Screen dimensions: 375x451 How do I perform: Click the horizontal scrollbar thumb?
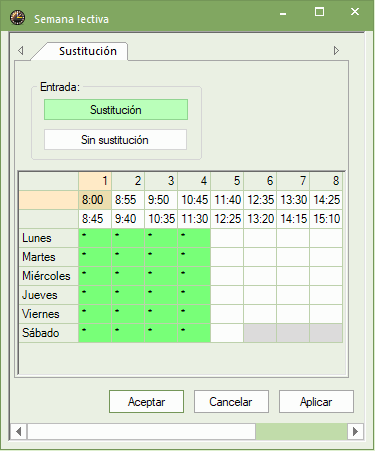pyautogui.click(x=141, y=431)
